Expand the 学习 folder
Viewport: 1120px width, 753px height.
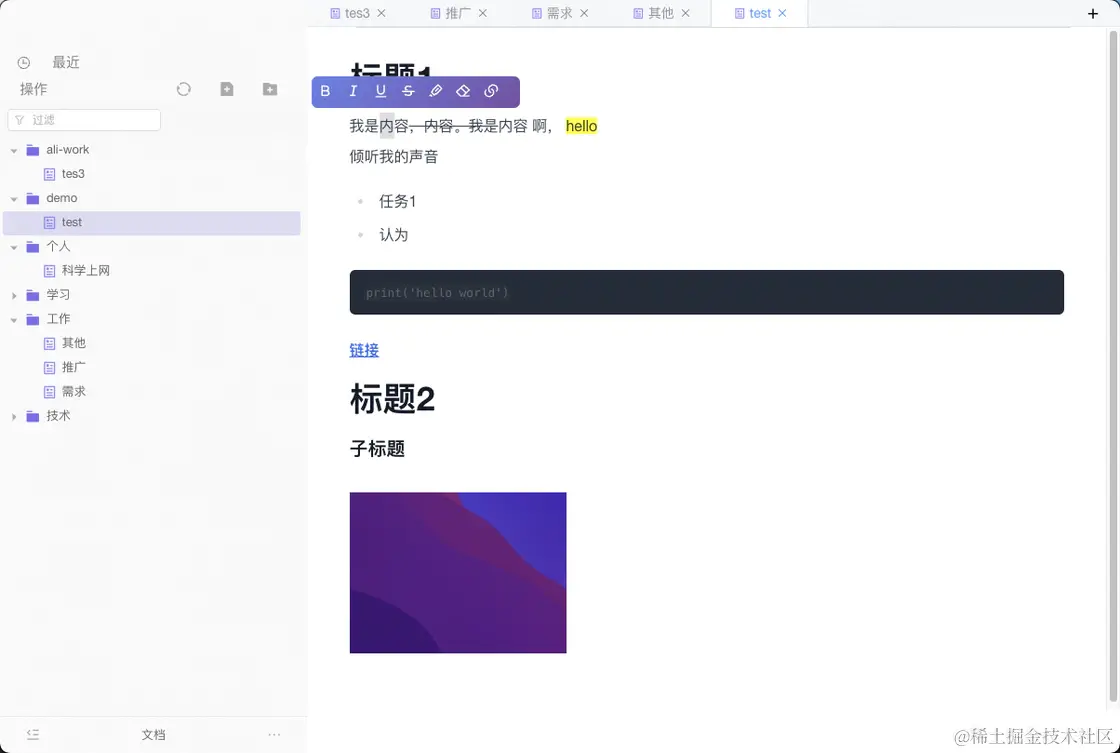pyautogui.click(x=14, y=295)
